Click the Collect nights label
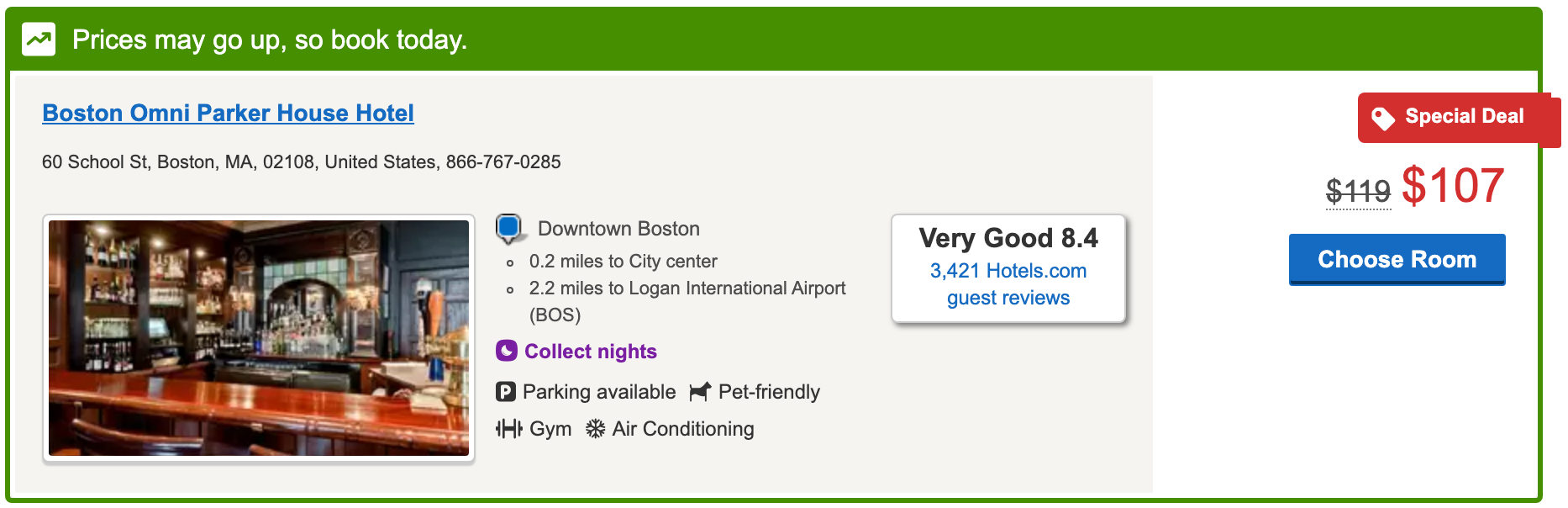The height and width of the screenshot is (508, 1568). click(590, 352)
